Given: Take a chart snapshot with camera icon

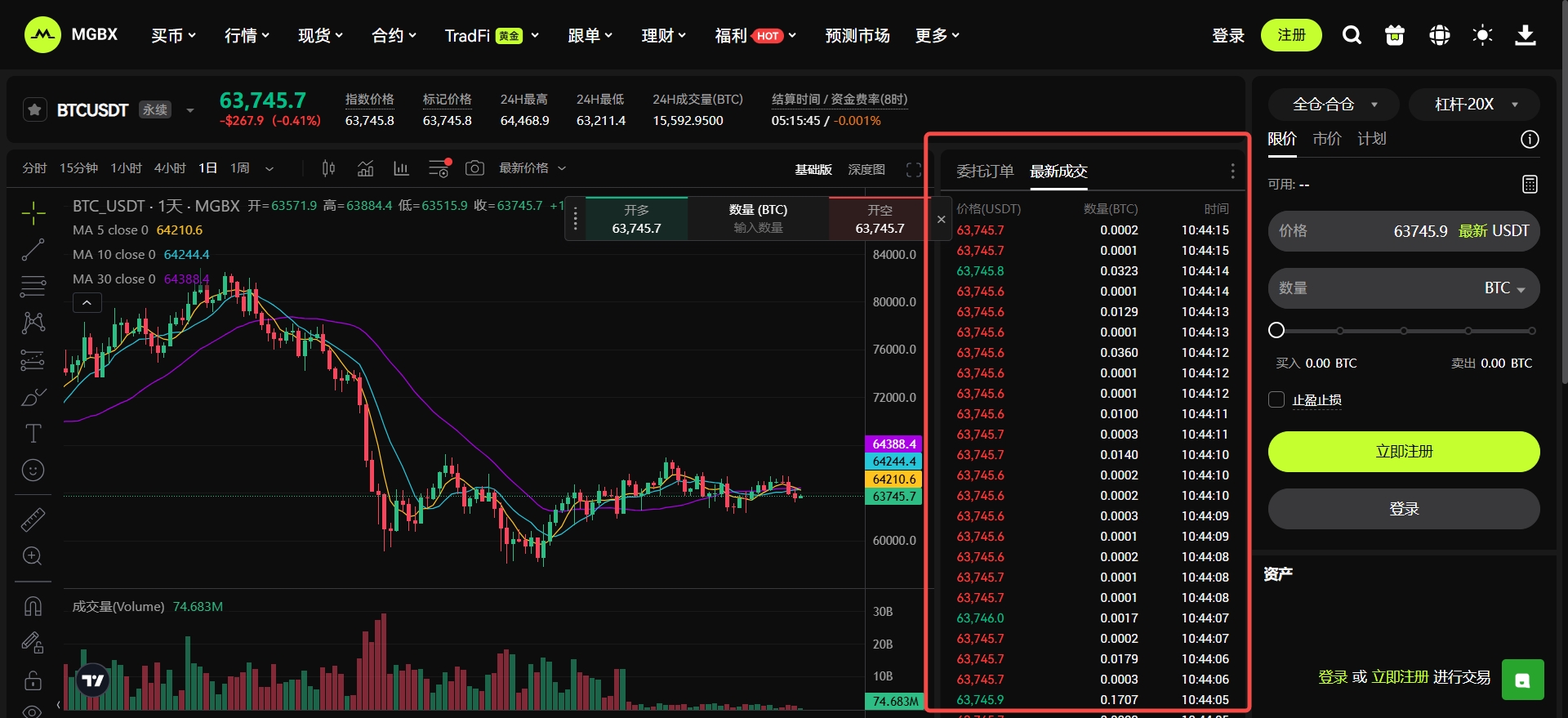Looking at the screenshot, I should (x=474, y=168).
